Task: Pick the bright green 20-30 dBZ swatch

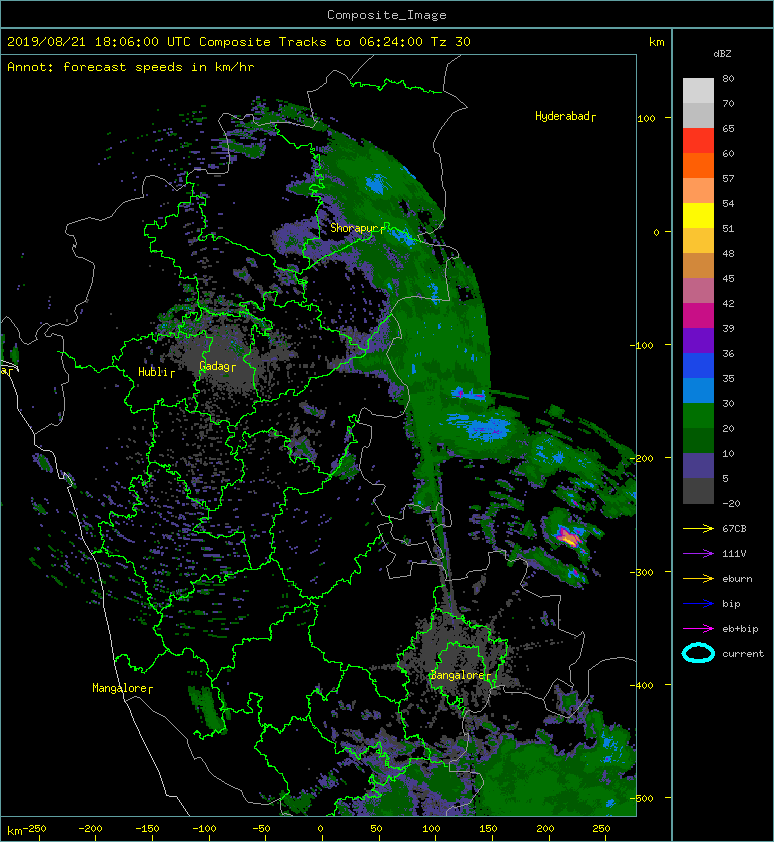Action: click(698, 416)
